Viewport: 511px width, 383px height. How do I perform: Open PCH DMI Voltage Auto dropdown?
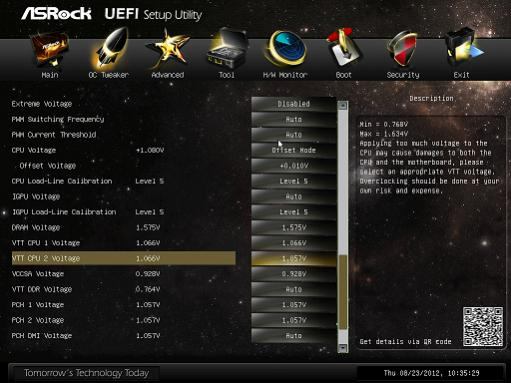pos(294,336)
